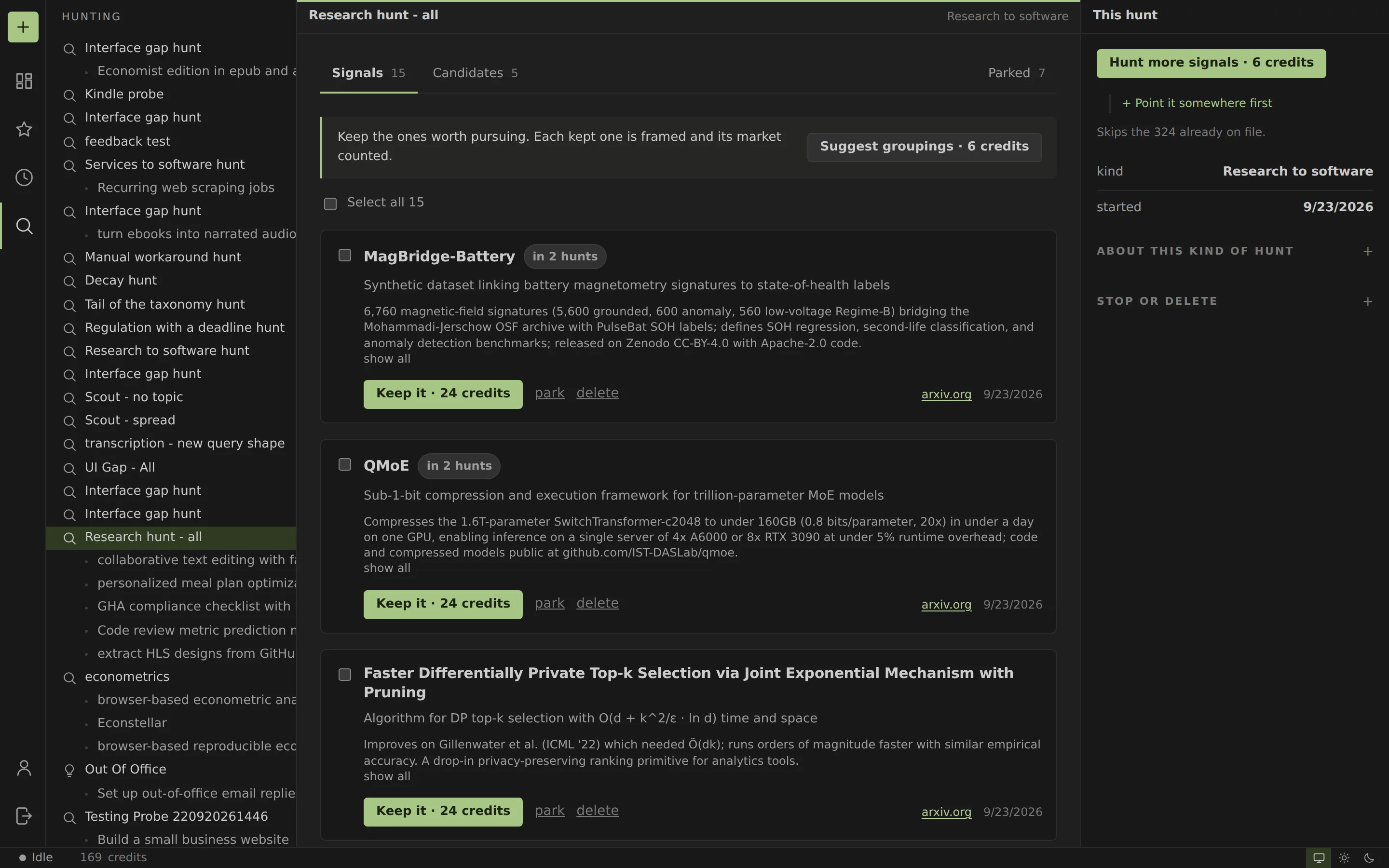Screen dimensions: 1389x868
Task: Tick the Faster Differentially Private Top-k checkbox
Action: [x=344, y=674]
